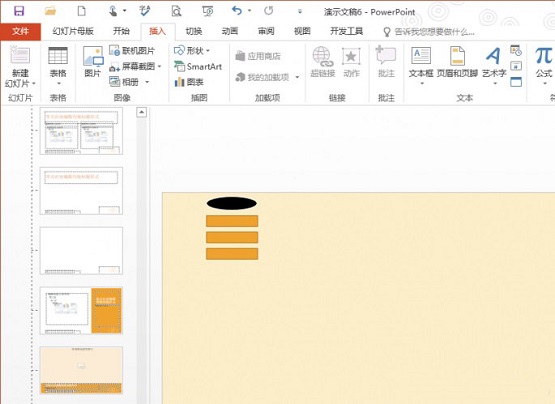Insert a chart with 图表 icon
Screen dimensions: 555x404
189,82
